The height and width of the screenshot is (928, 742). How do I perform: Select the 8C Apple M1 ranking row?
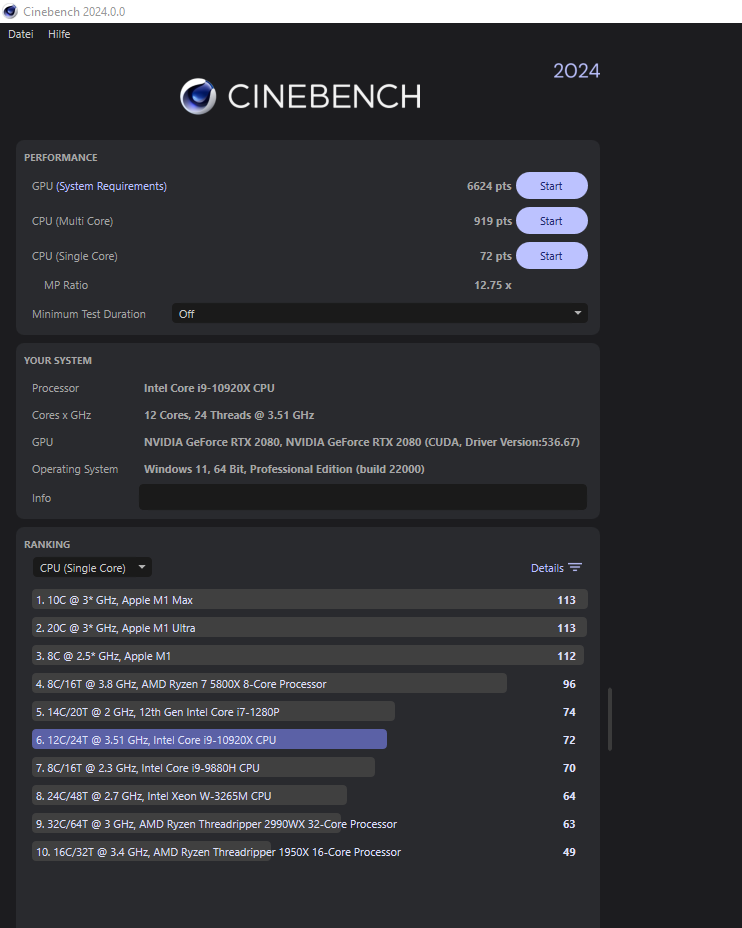click(309, 656)
